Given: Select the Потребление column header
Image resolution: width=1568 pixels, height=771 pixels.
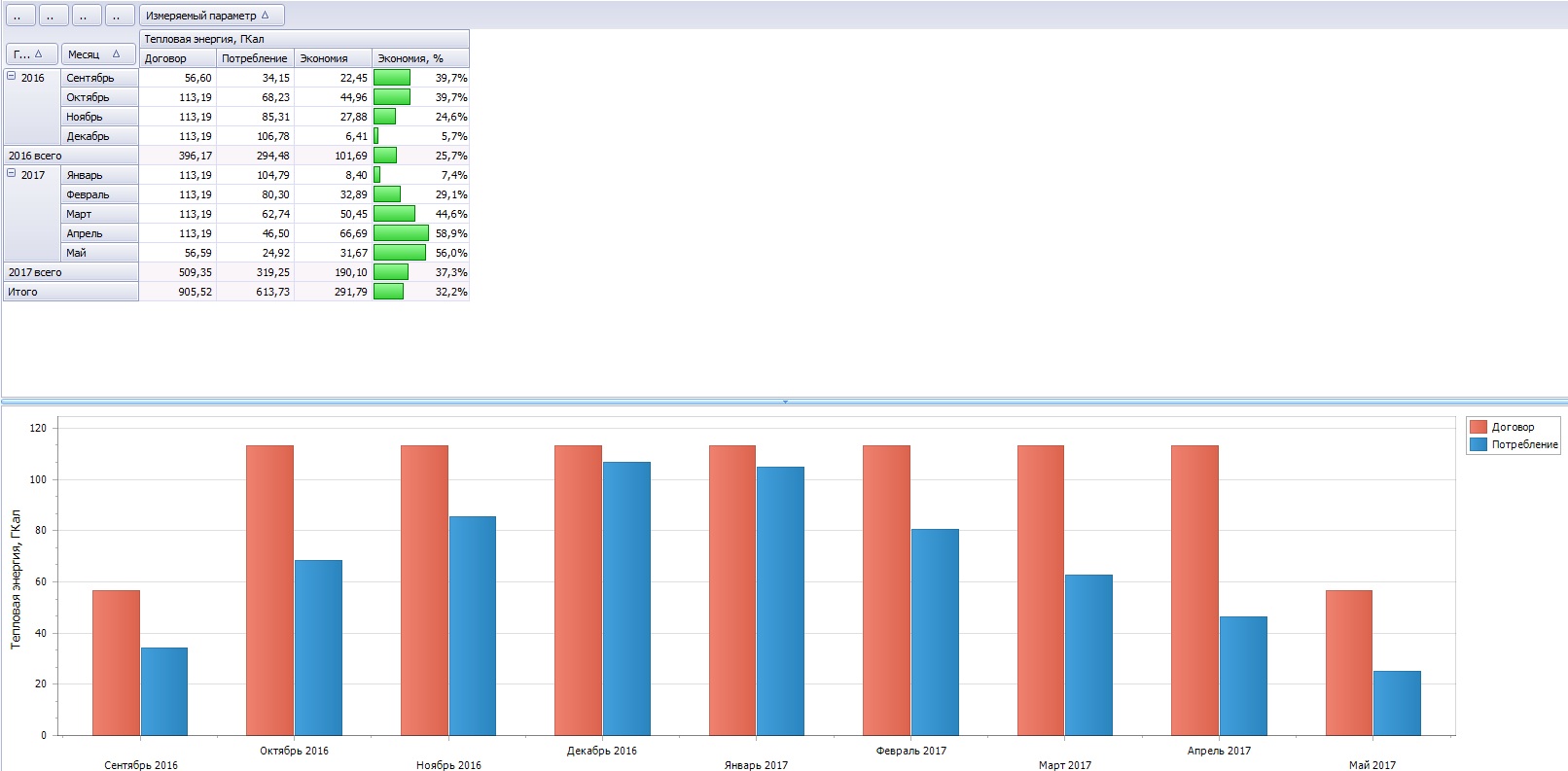Looking at the screenshot, I should point(255,58).
